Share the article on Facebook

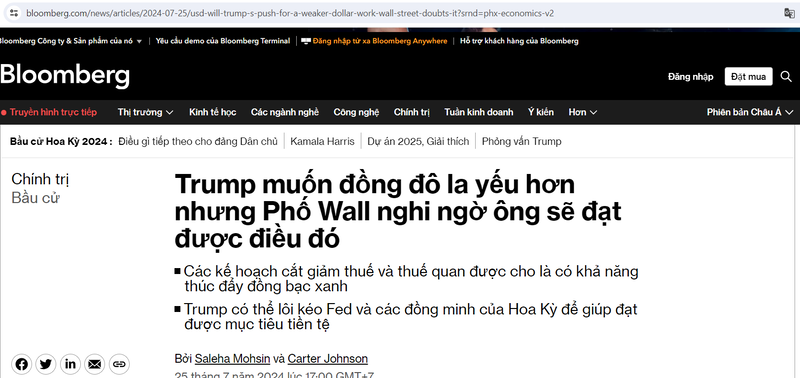21,364
